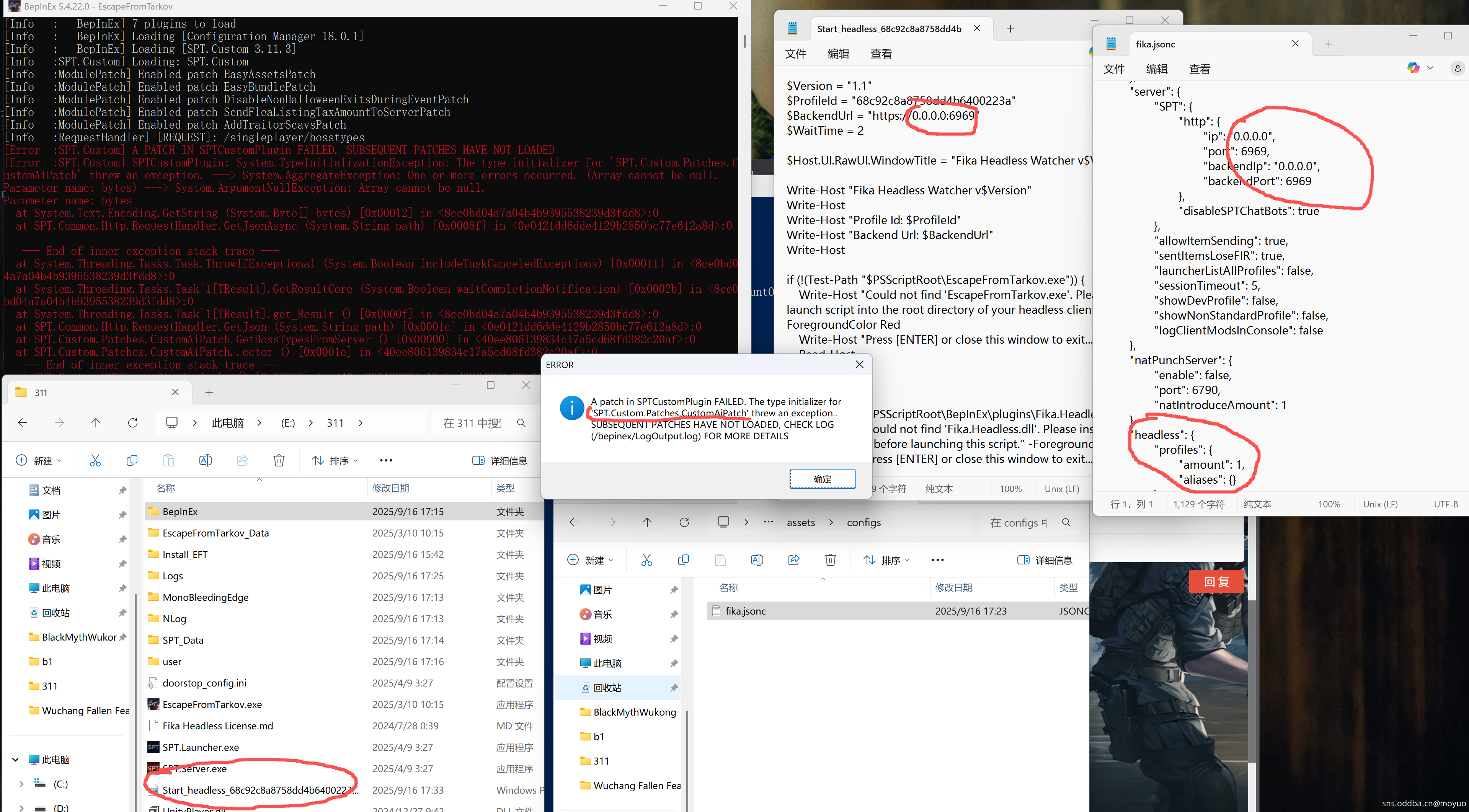Open 新建 dropdown in configs Explorer
The width and height of the screenshot is (1469, 812).
click(590, 560)
